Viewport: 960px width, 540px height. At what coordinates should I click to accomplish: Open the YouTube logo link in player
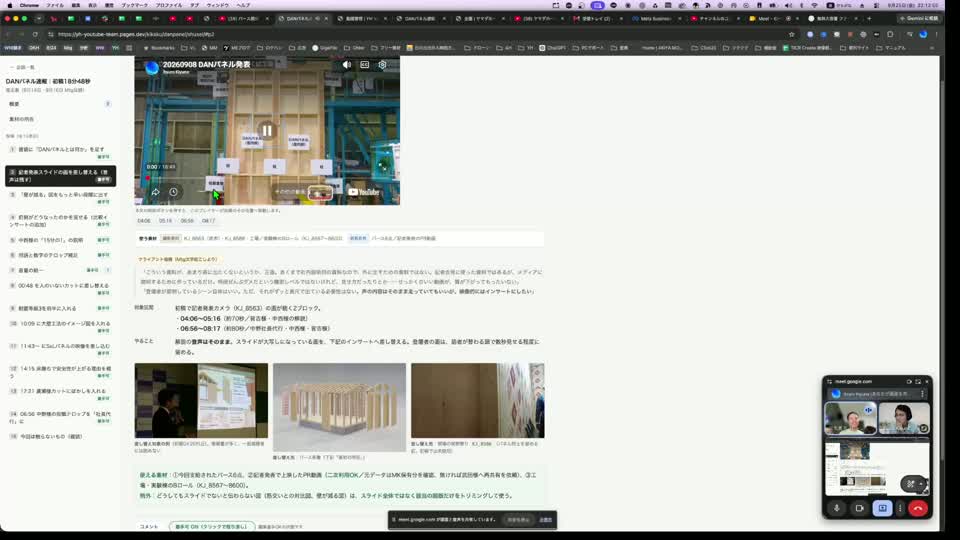pos(364,192)
